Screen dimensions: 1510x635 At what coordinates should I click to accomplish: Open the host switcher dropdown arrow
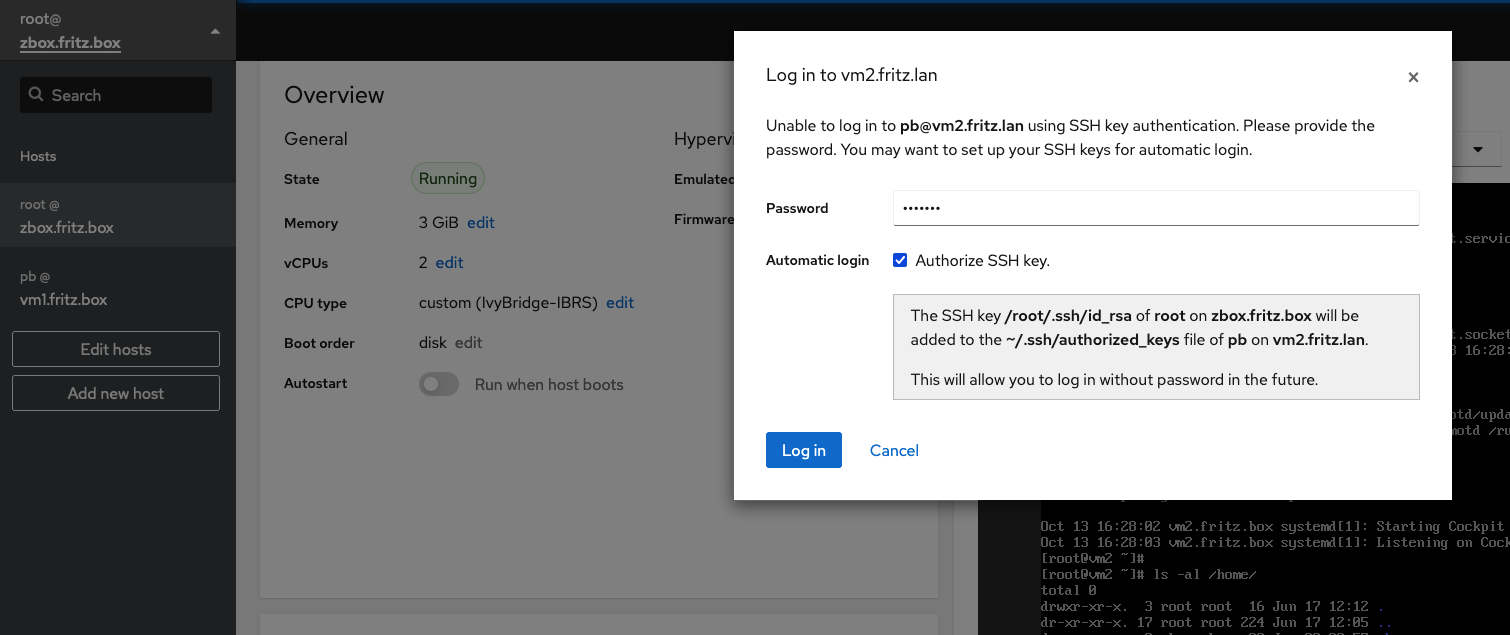point(215,31)
